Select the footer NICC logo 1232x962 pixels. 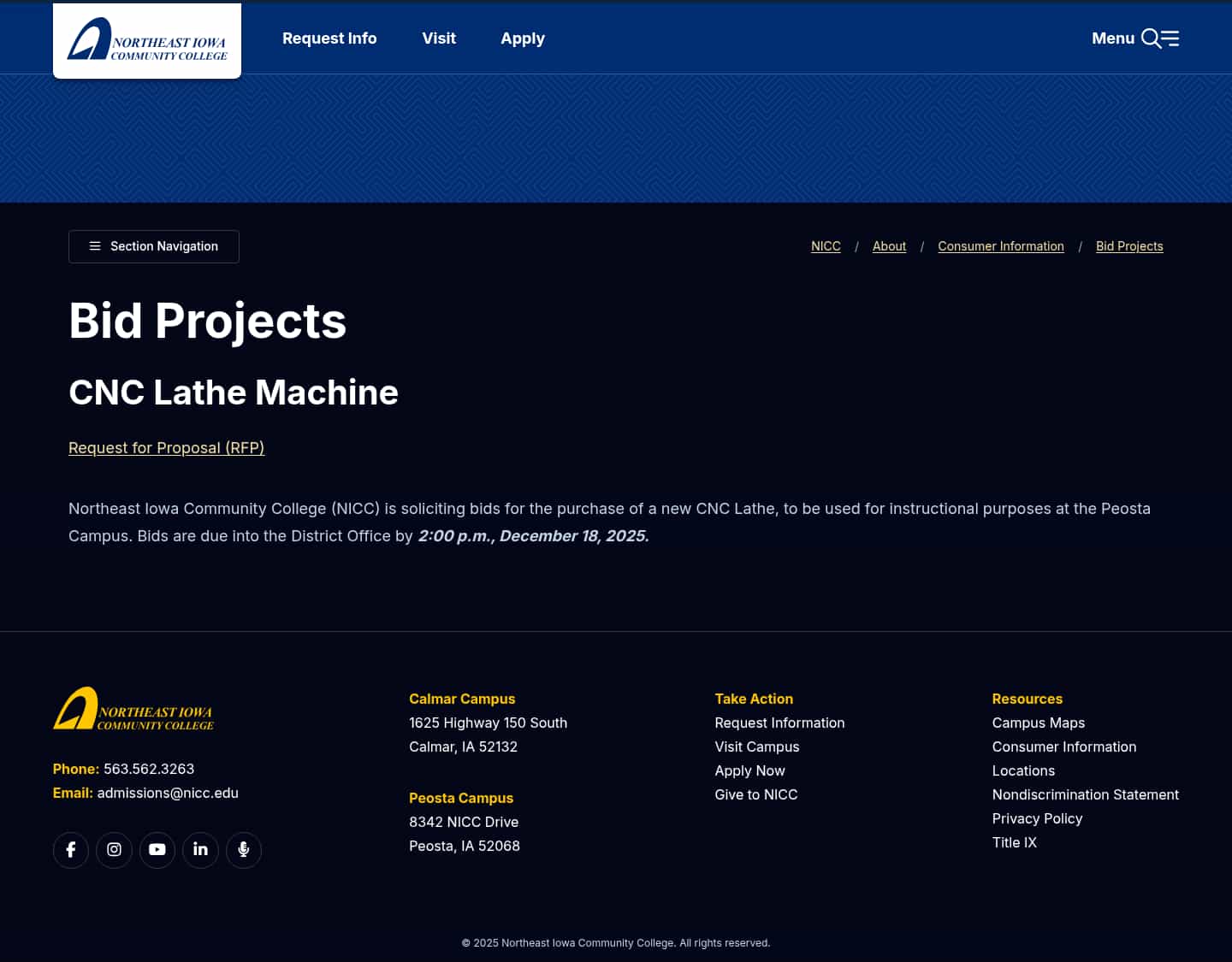coord(133,709)
